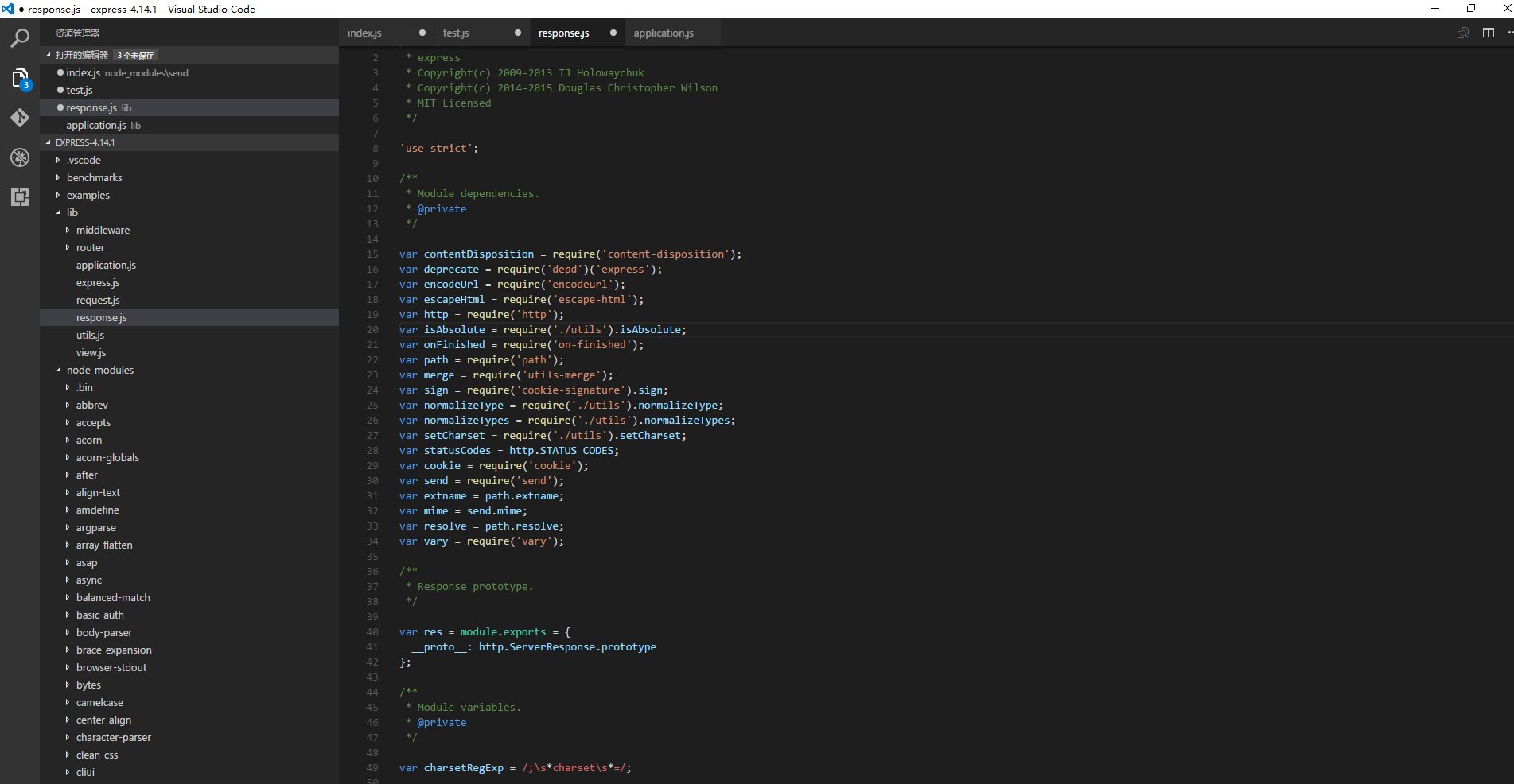Expand the accepts module folder

point(189,422)
